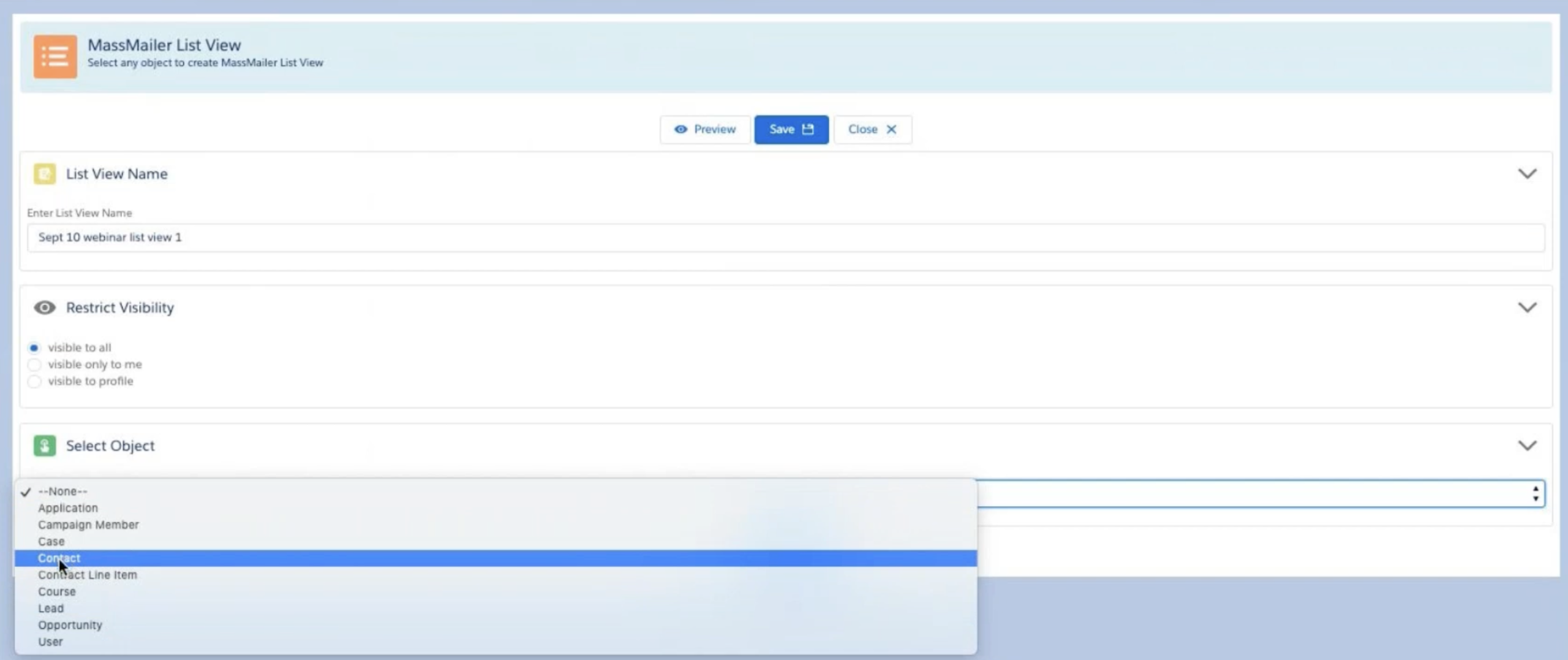
Task: Click the 'Select Object' section heading
Action: click(x=110, y=446)
